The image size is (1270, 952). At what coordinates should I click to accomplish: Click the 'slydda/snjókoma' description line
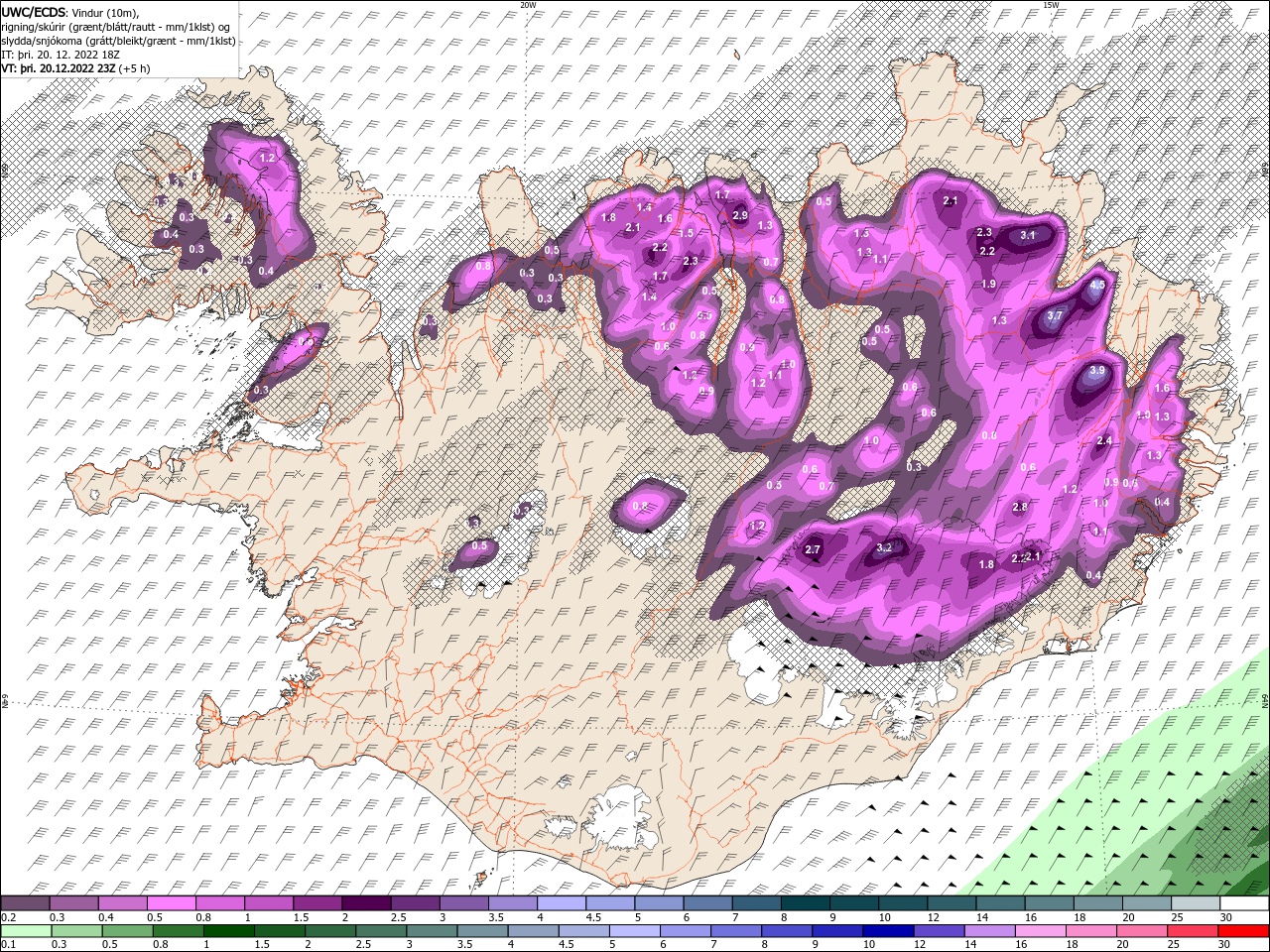pos(118,41)
